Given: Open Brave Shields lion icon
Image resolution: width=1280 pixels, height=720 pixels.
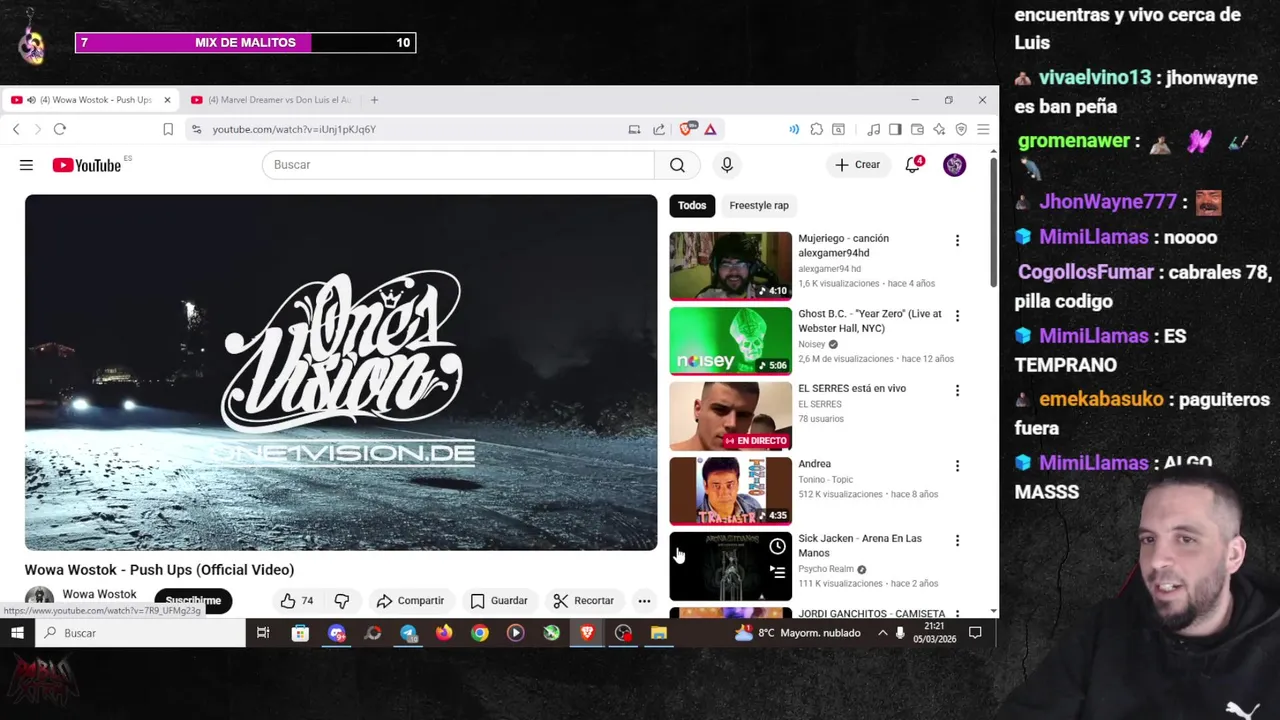Looking at the screenshot, I should (x=687, y=129).
